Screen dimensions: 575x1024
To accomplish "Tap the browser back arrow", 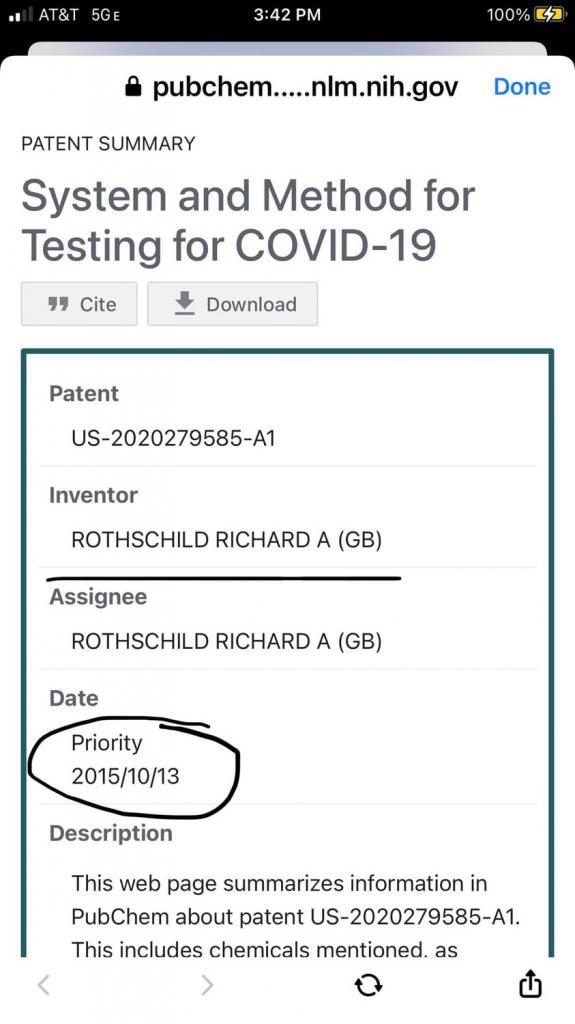I will point(43,984).
